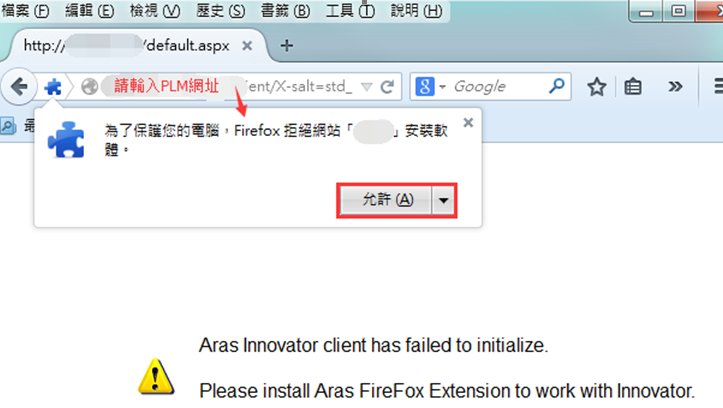The image size is (723, 408).
Task: Click the bookmark star icon
Action: 597,87
